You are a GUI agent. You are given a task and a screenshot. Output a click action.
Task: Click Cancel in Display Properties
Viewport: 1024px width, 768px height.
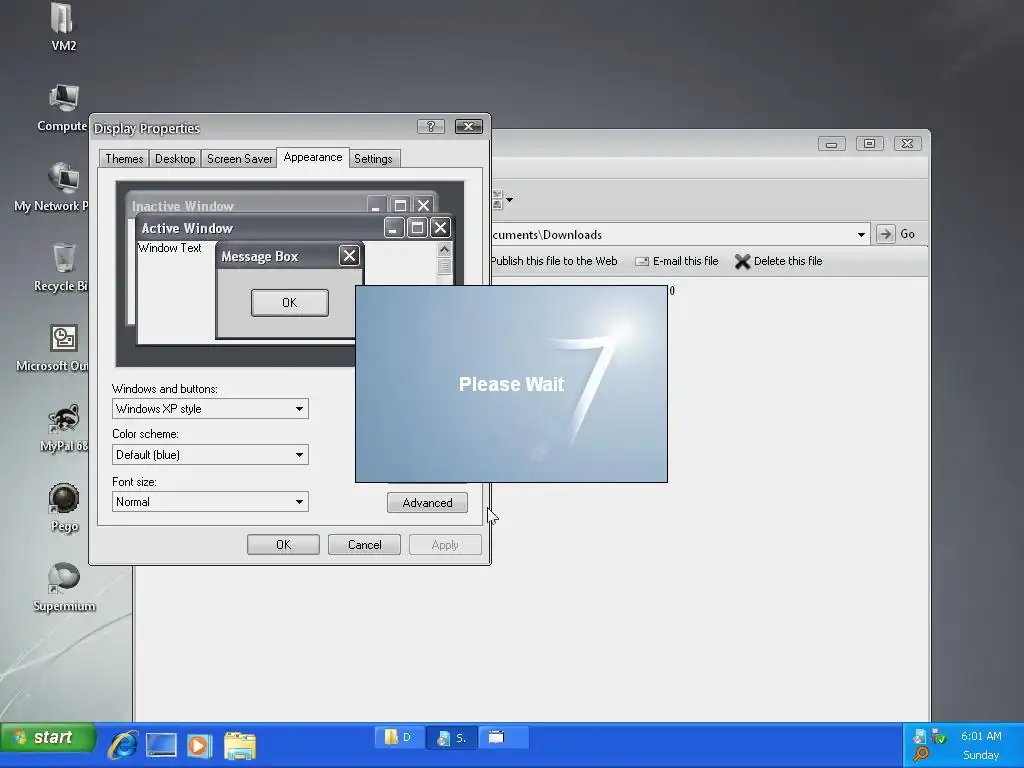[x=364, y=545]
